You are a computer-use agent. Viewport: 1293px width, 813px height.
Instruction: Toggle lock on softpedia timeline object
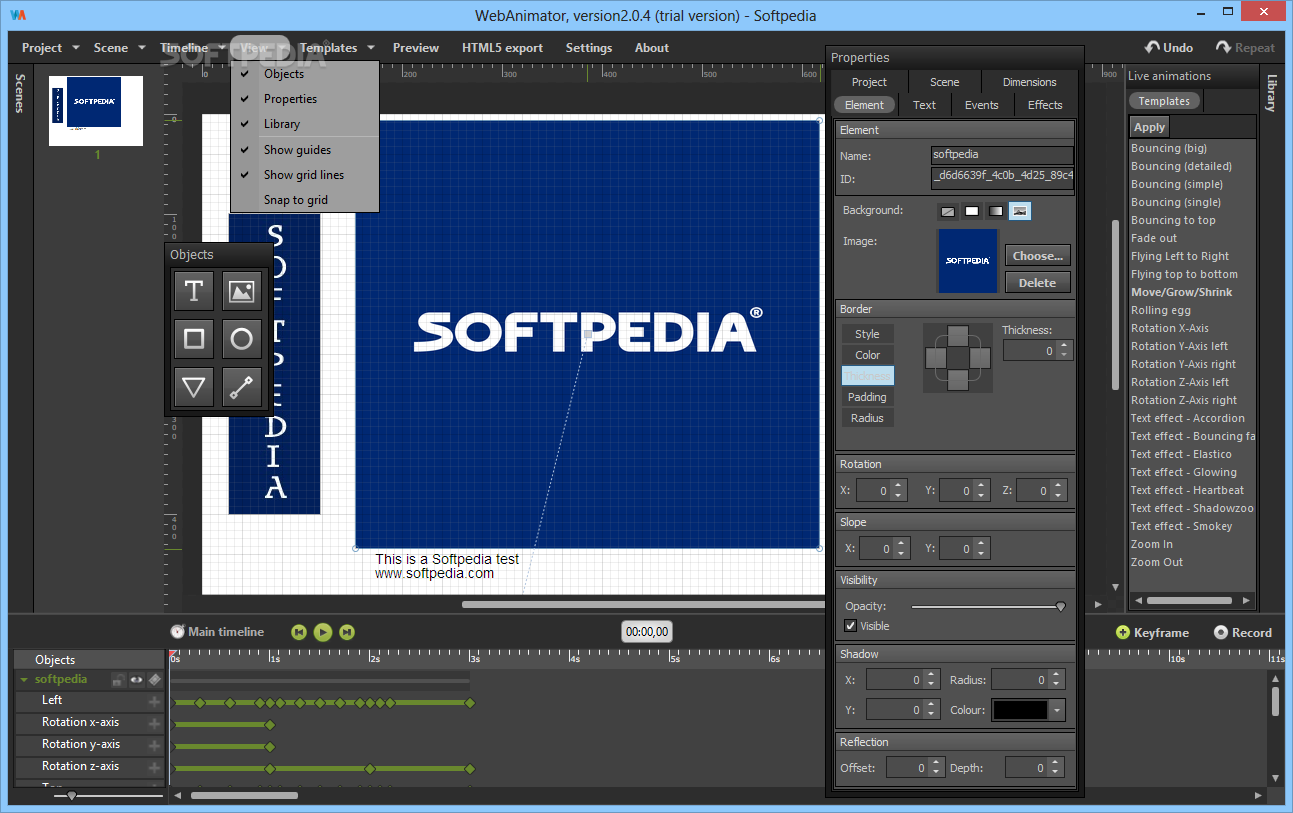[118, 680]
